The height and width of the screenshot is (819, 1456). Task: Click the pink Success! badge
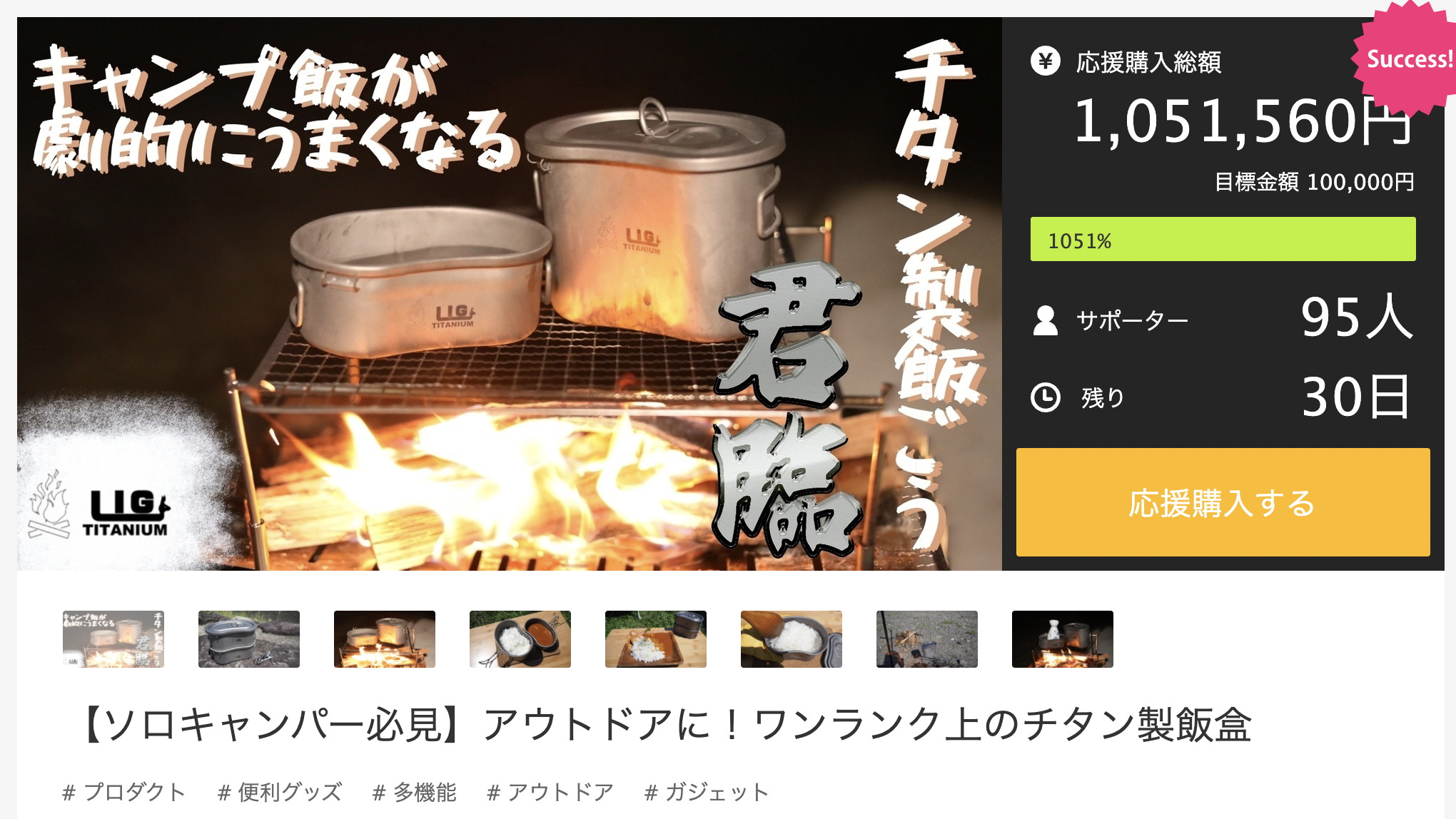point(1406,58)
